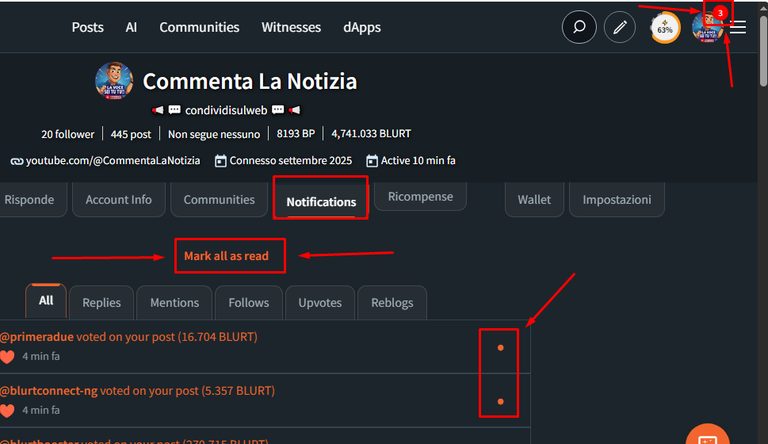The width and height of the screenshot is (768, 444).
Task: Filter notifications by Replies
Action: click(101, 303)
